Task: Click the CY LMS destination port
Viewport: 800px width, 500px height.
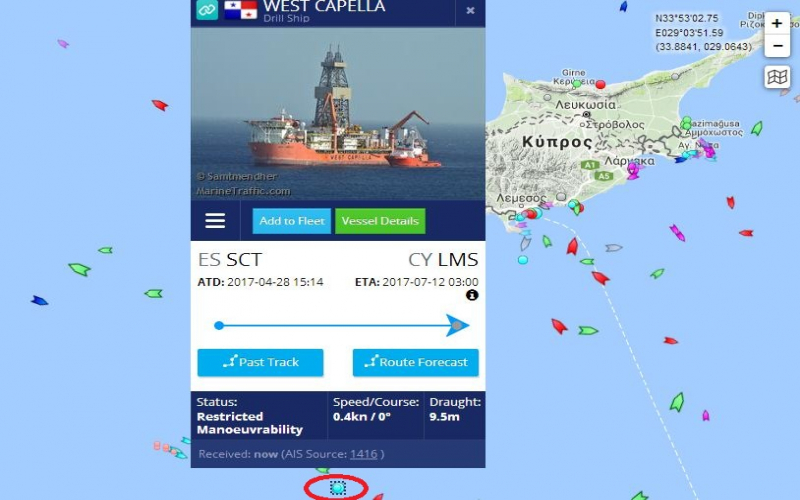Action: click(443, 260)
